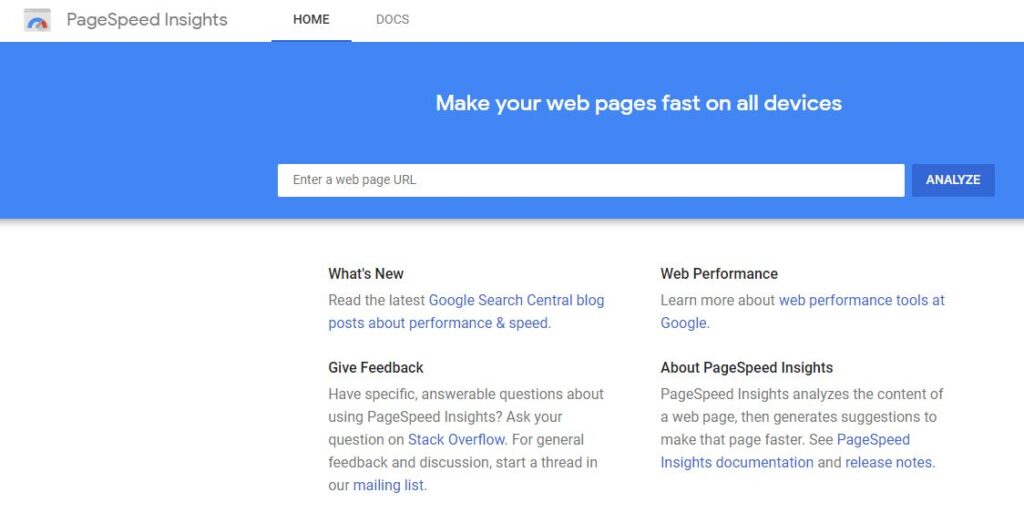Viewport: 1024px width, 513px height.
Task: Click the 'What's New' heading
Action: point(366,274)
